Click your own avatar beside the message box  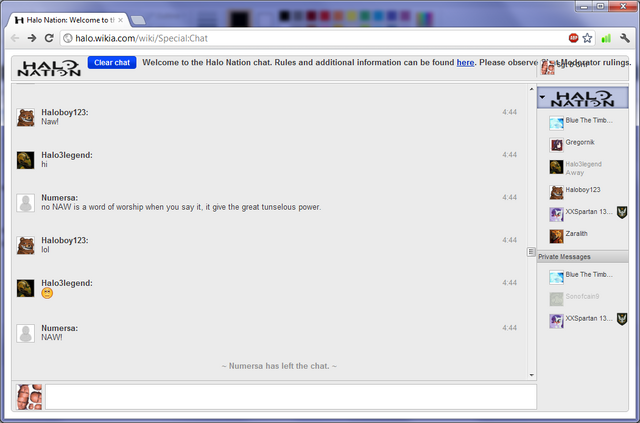point(29,397)
